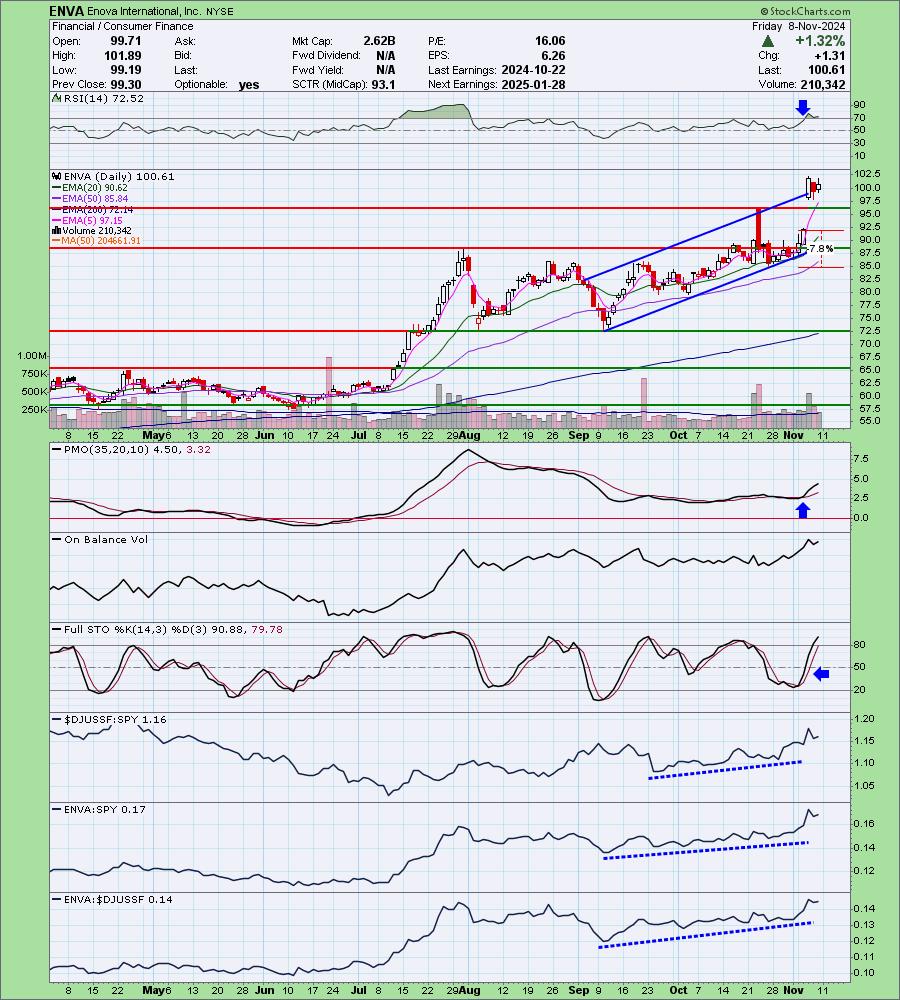Viewport: 900px width, 1000px height.
Task: Click the SCTR (MidCap) value 93.1
Action: pos(383,85)
